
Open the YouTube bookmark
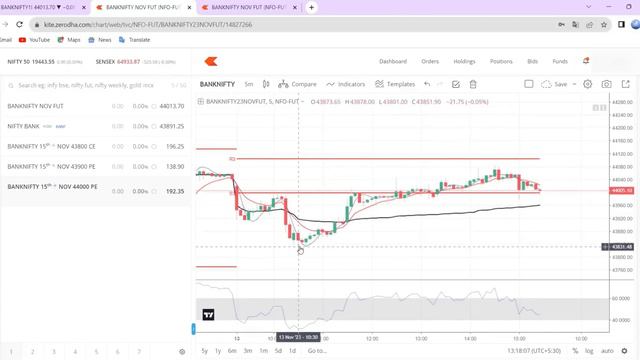(34, 40)
